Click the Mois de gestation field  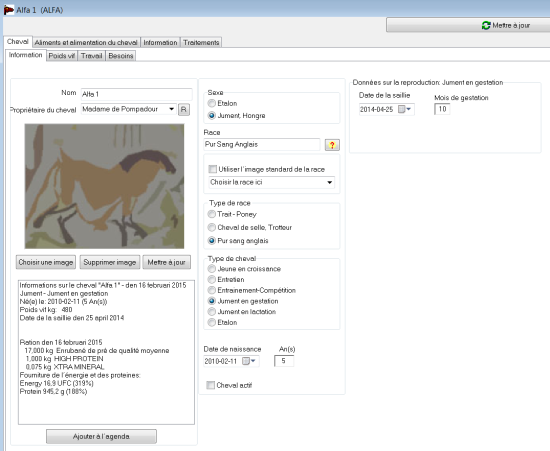coord(442,109)
